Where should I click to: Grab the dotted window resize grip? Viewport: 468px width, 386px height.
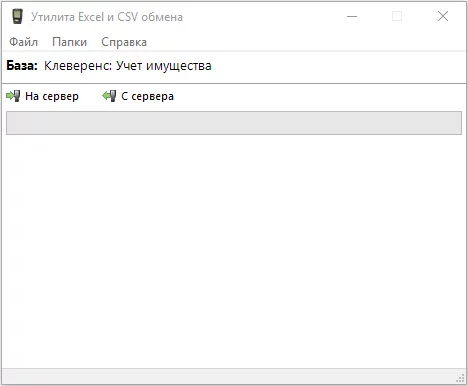click(x=460, y=378)
